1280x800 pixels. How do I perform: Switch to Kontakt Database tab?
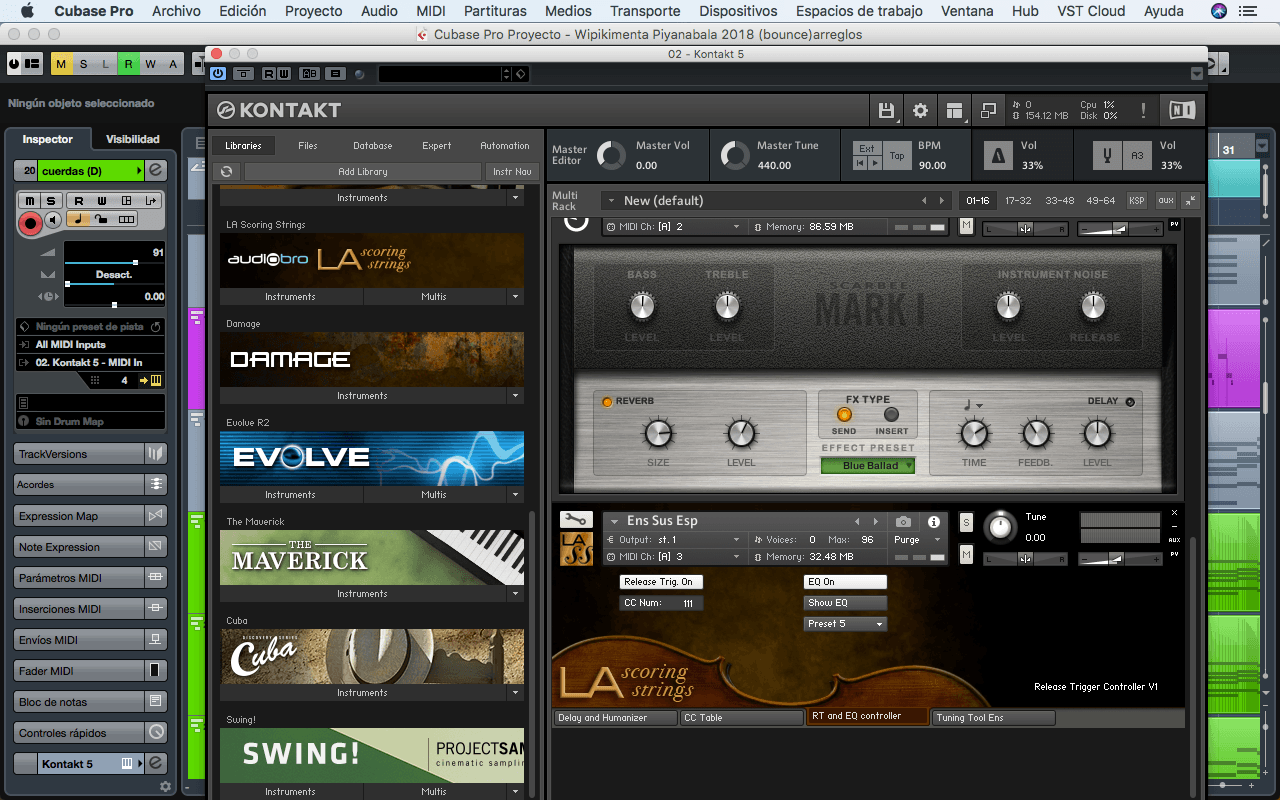pyautogui.click(x=372, y=146)
